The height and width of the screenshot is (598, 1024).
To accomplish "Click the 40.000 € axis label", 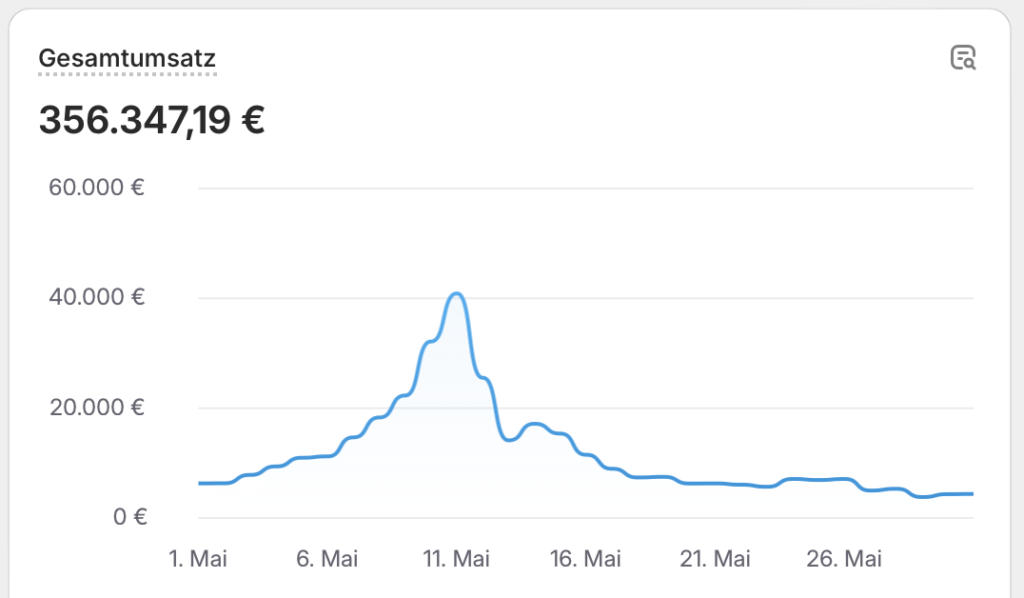I will coord(97,297).
